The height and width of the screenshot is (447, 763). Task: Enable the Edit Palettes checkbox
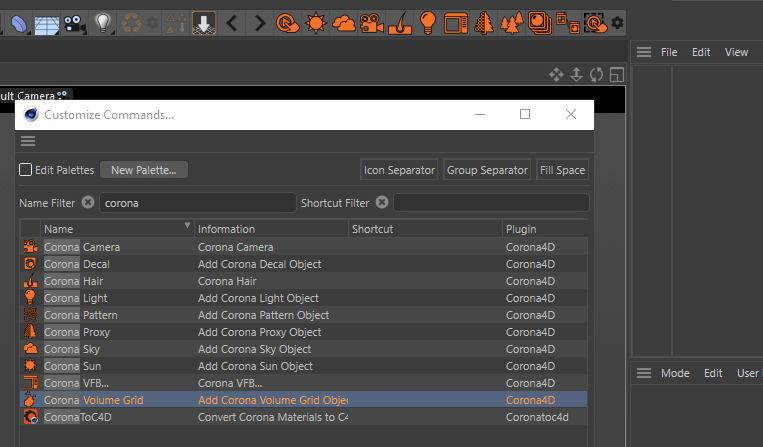click(25, 170)
